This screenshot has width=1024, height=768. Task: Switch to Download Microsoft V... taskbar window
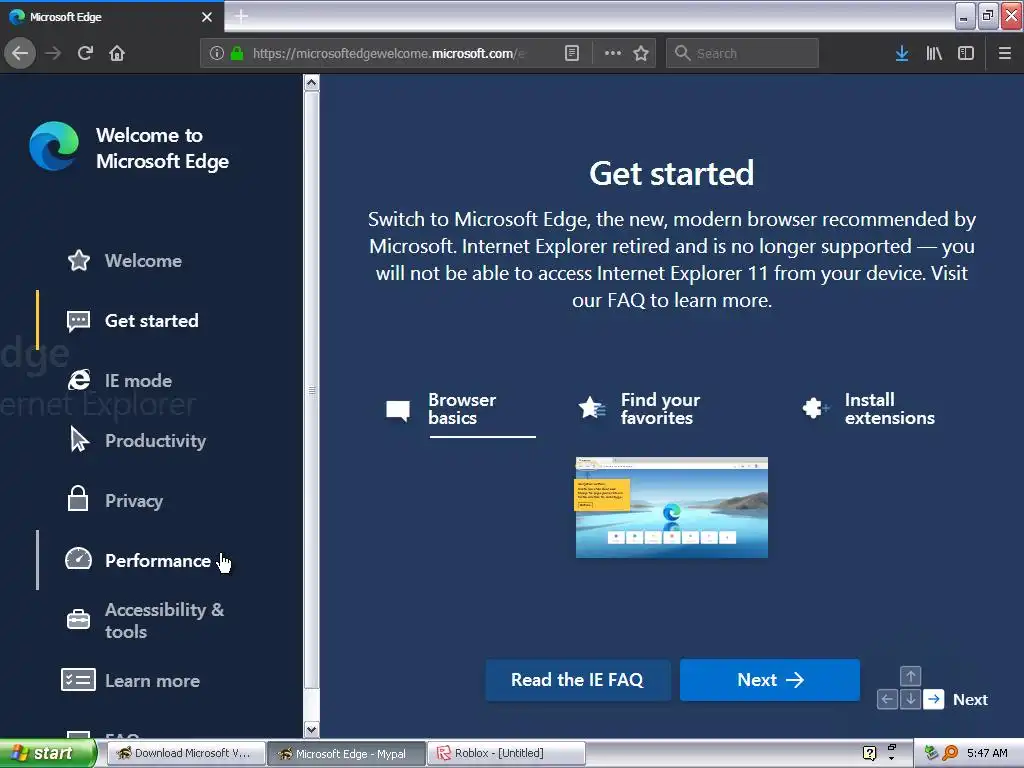point(186,754)
